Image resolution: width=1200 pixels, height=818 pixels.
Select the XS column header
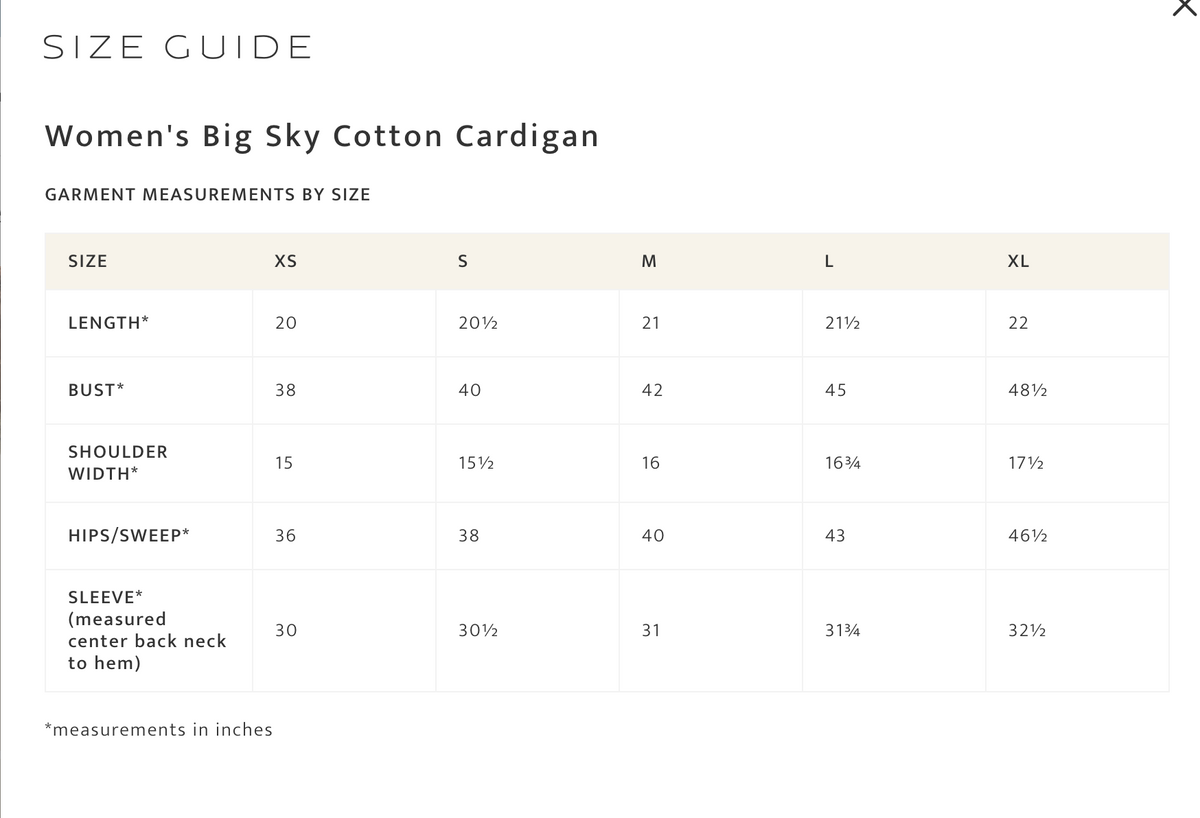pyautogui.click(x=285, y=261)
